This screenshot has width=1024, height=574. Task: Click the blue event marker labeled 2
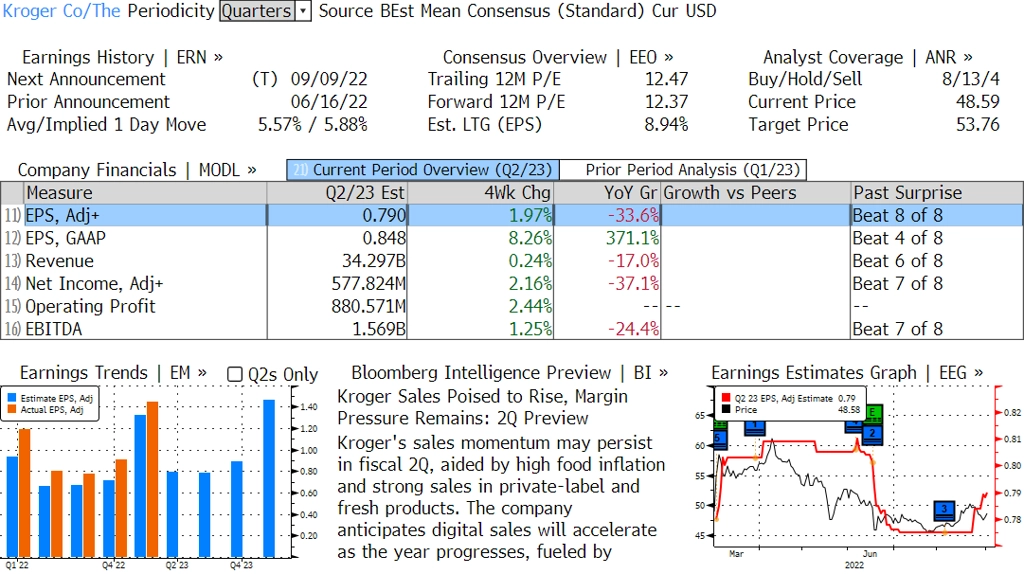tap(872, 434)
